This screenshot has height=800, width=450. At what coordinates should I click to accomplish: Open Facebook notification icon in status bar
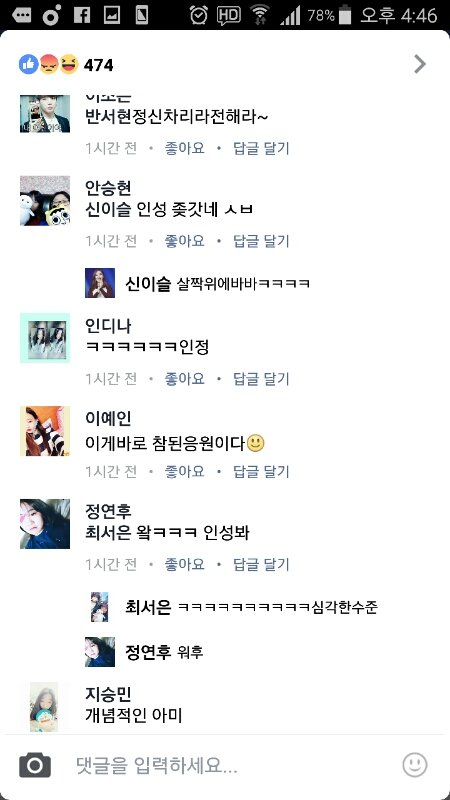tap(82, 15)
